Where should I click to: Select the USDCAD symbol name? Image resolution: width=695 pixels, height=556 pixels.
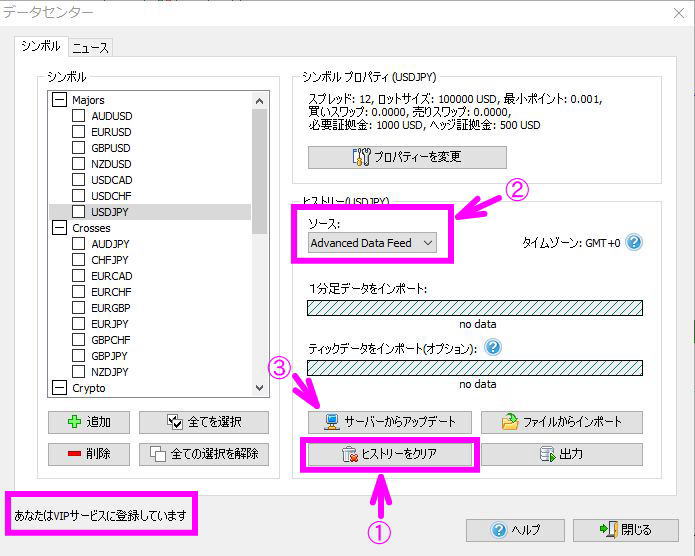112,180
